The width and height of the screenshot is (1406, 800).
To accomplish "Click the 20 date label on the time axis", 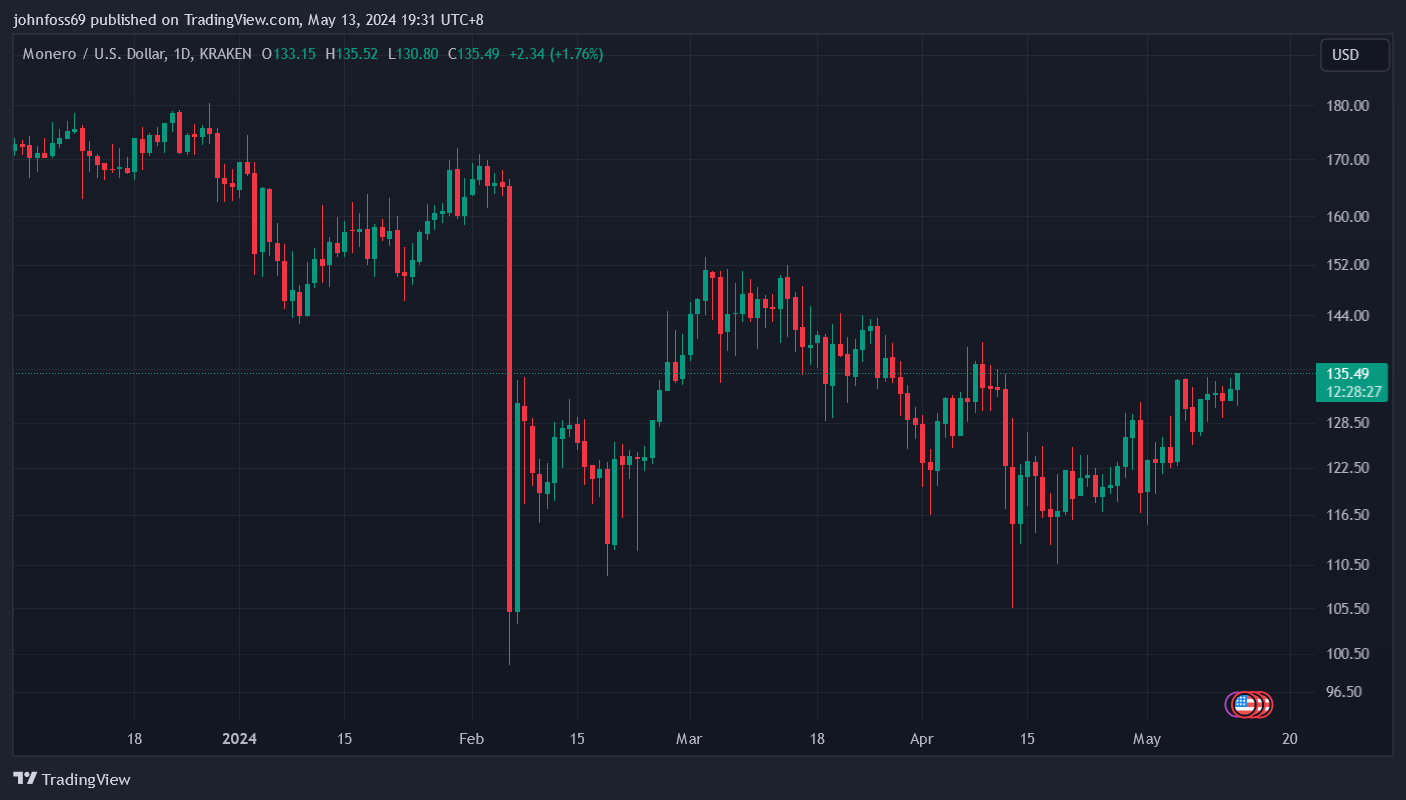I will click(1290, 739).
